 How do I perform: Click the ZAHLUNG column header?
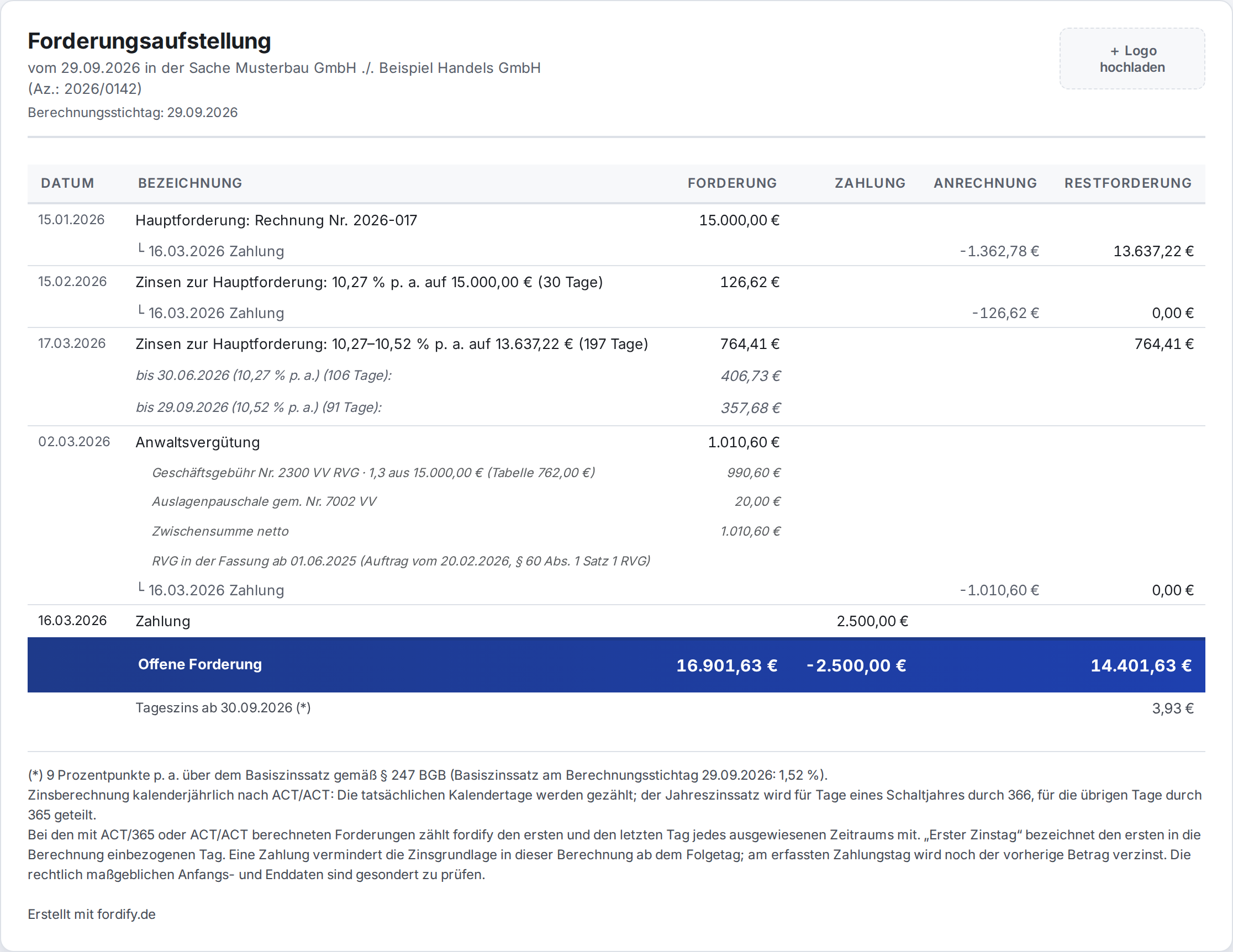coord(870,183)
